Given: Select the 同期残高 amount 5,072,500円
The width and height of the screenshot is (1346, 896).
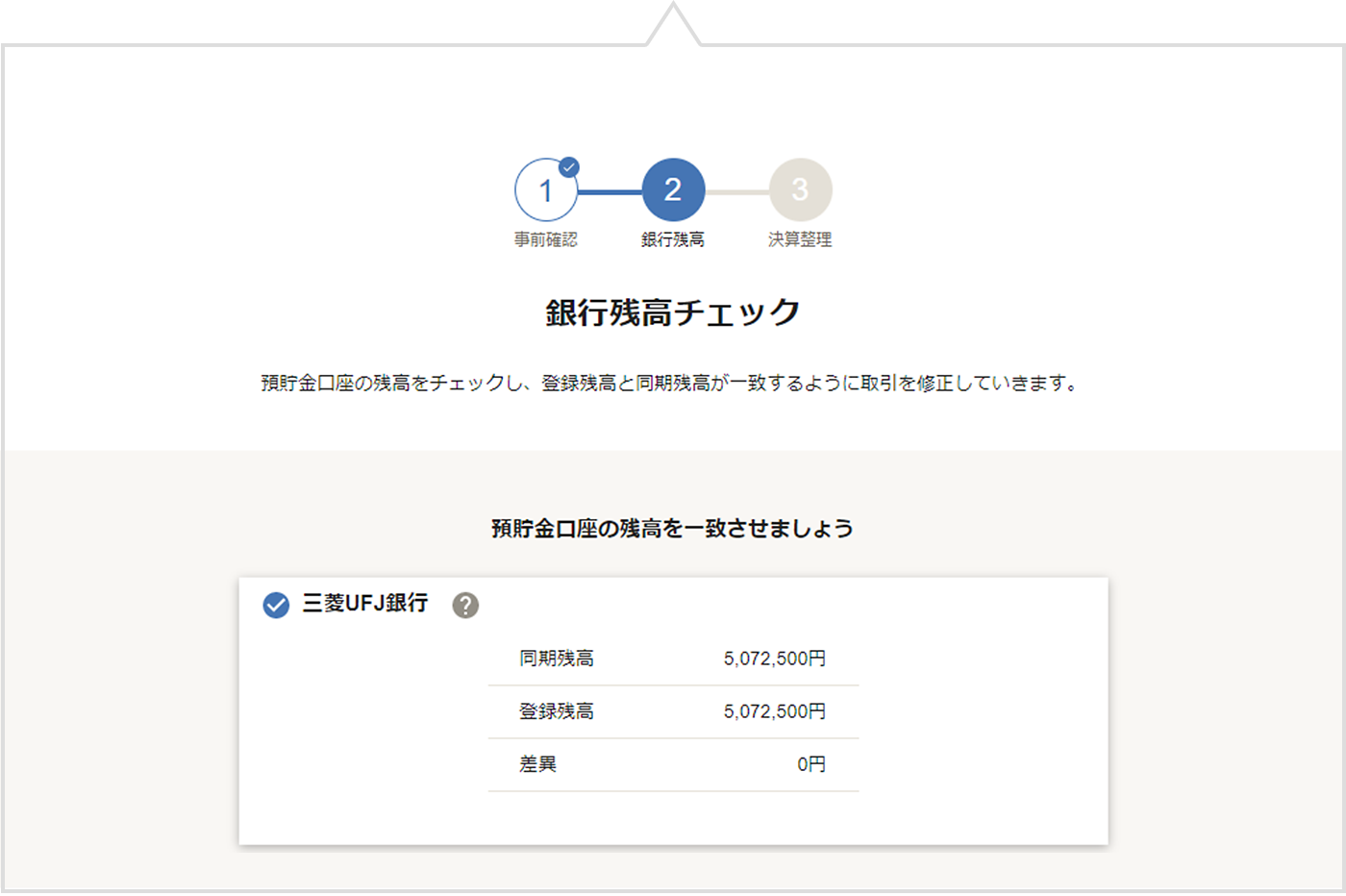Looking at the screenshot, I should (774, 659).
